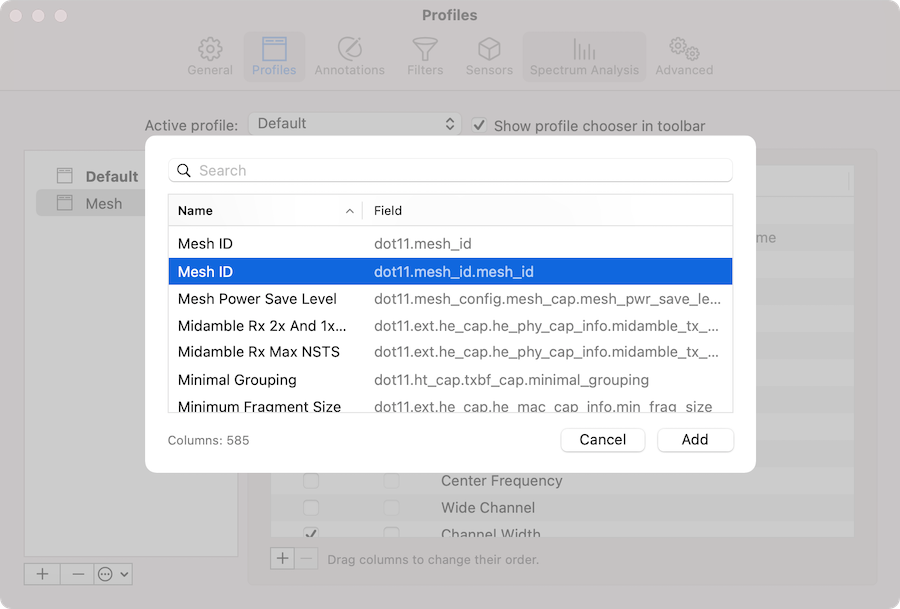Open the Annotations pane
The width and height of the screenshot is (900, 609).
pos(349,55)
